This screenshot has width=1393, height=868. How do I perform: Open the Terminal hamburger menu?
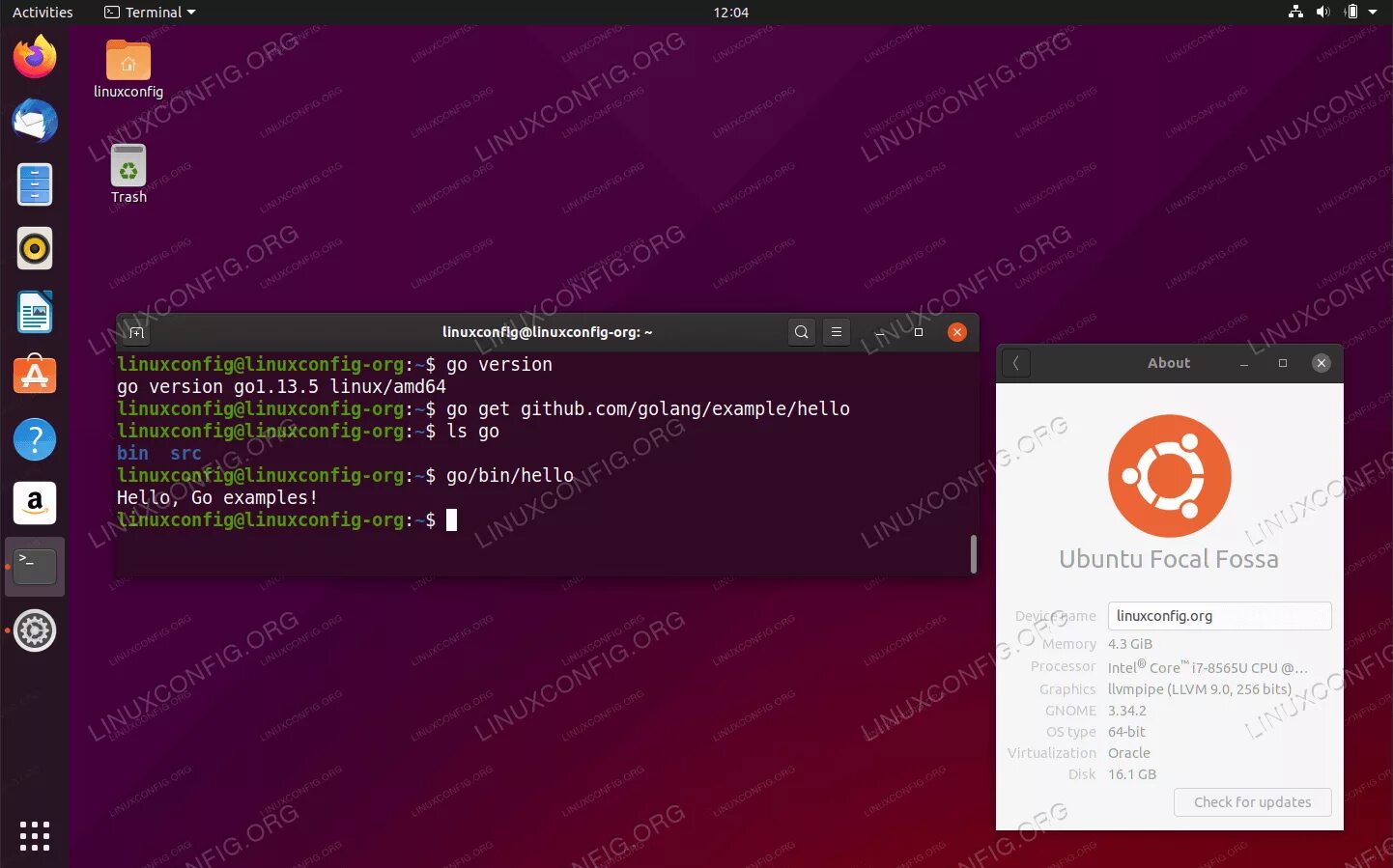point(837,332)
